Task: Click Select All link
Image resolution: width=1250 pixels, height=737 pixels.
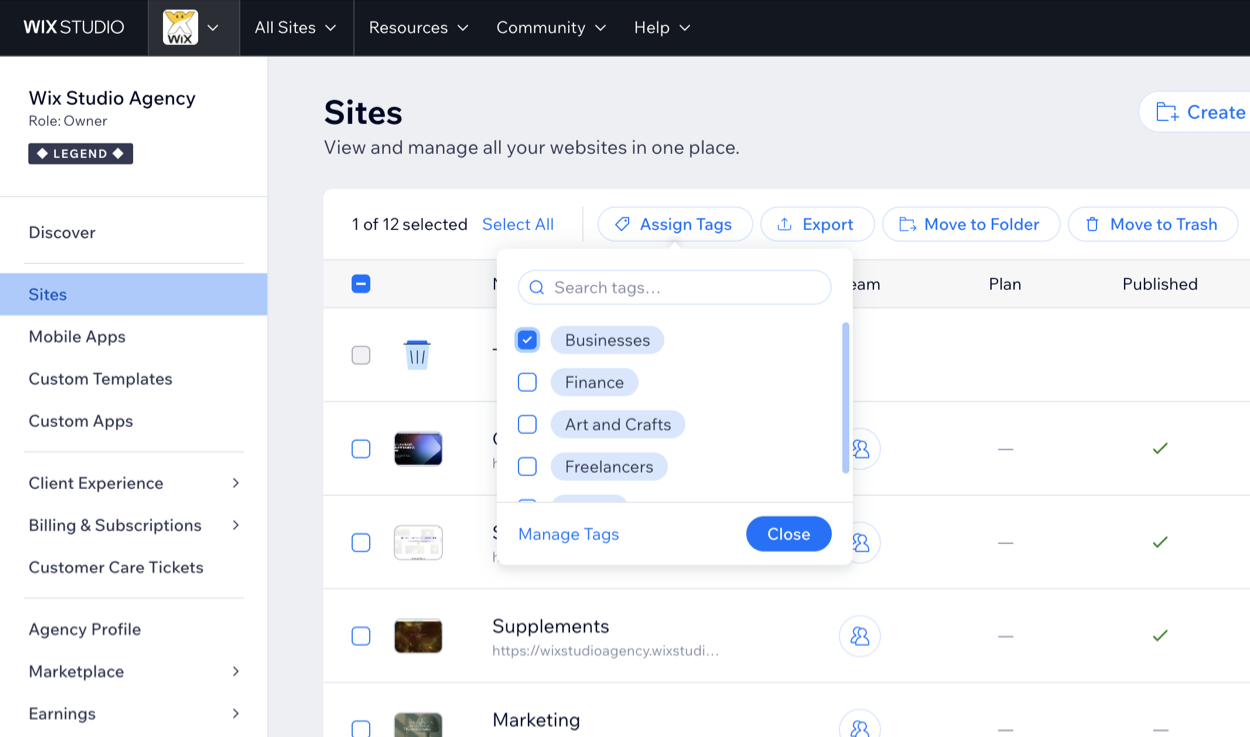Action: click(x=518, y=224)
